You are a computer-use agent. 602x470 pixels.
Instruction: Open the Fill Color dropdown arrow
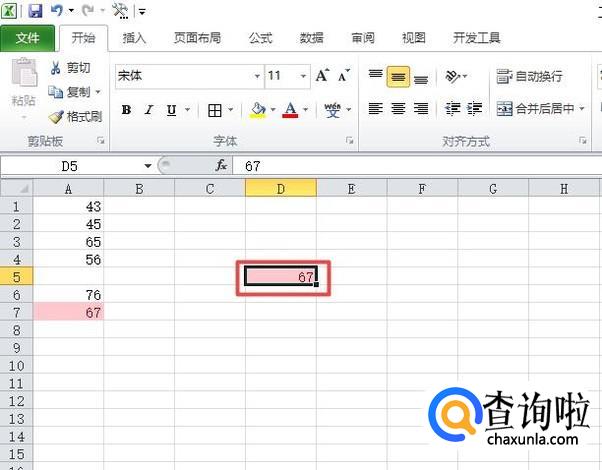(x=273, y=110)
